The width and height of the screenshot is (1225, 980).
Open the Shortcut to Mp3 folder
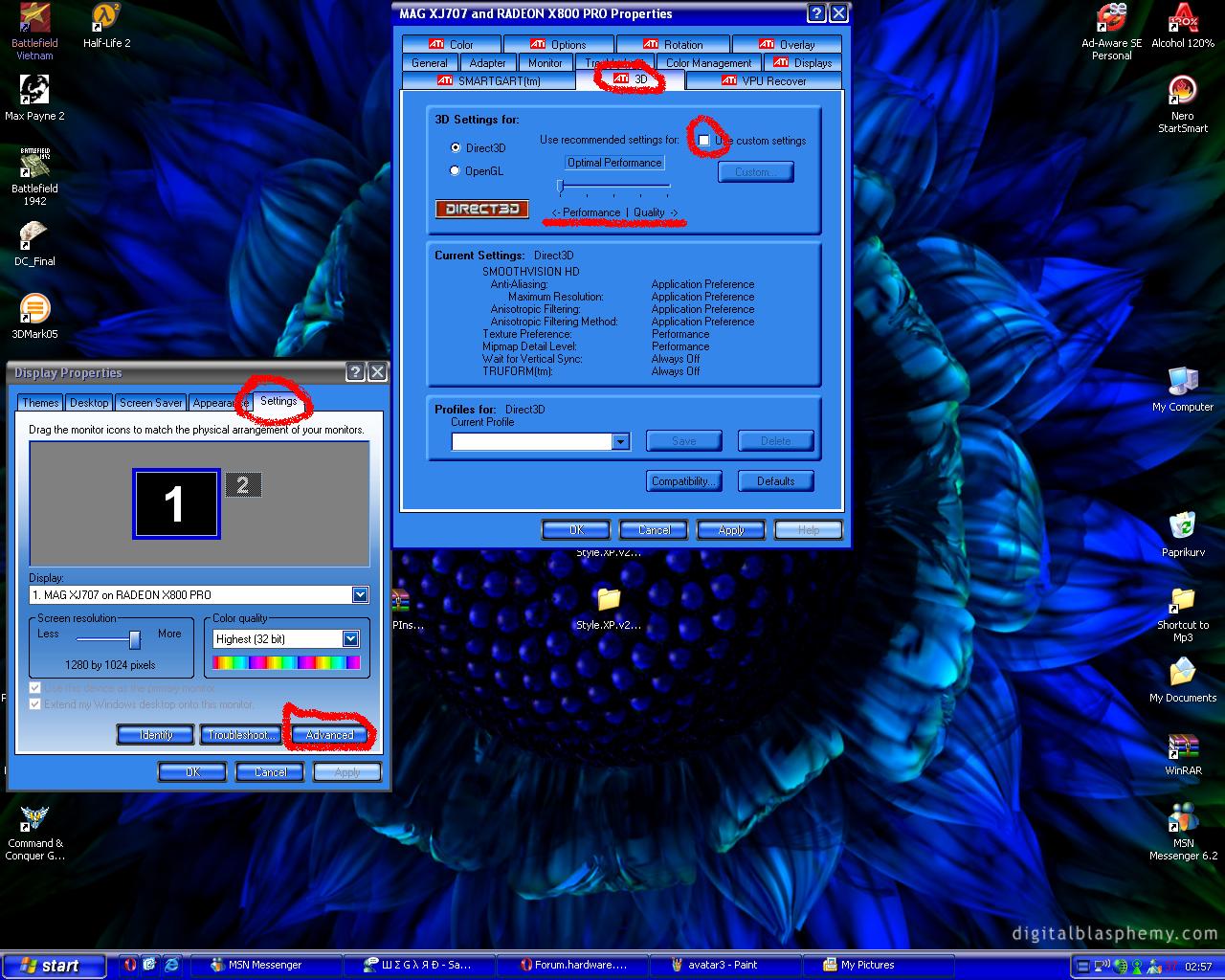coord(1183,613)
